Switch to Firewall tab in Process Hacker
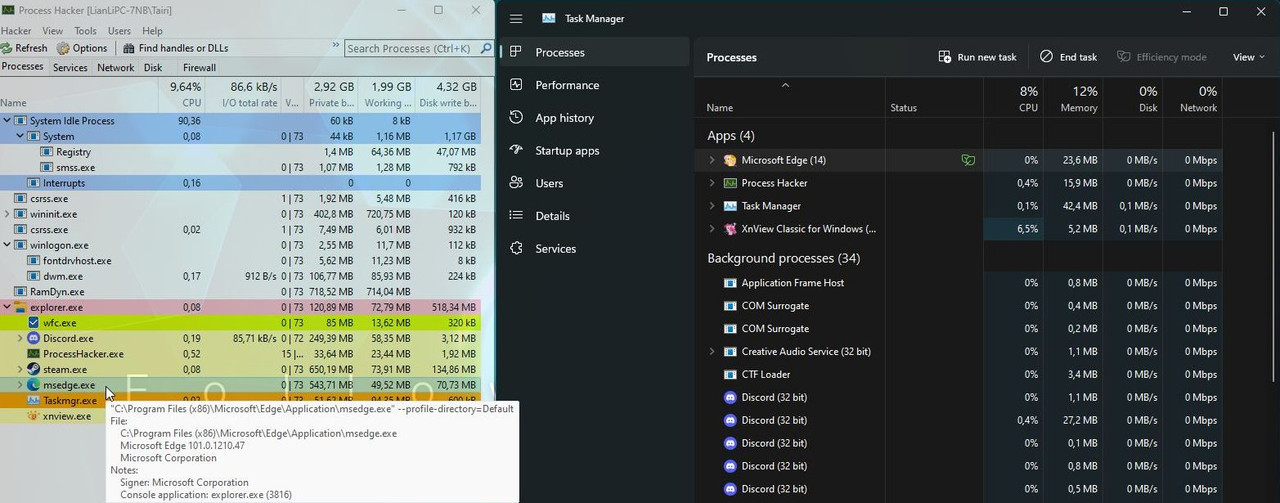Screen dimensions: 1280x503 click(199, 68)
